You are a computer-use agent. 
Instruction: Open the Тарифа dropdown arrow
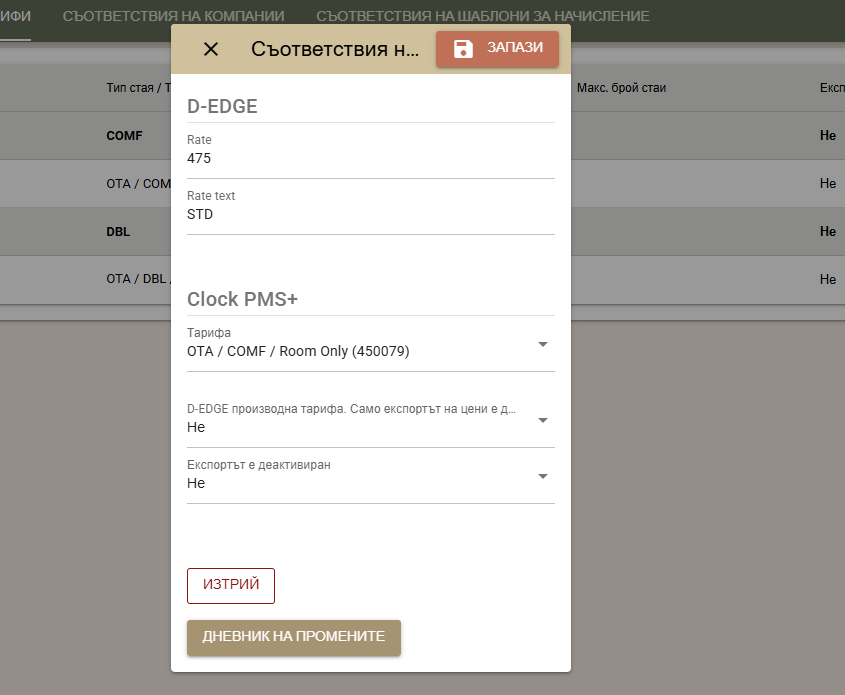coord(543,344)
